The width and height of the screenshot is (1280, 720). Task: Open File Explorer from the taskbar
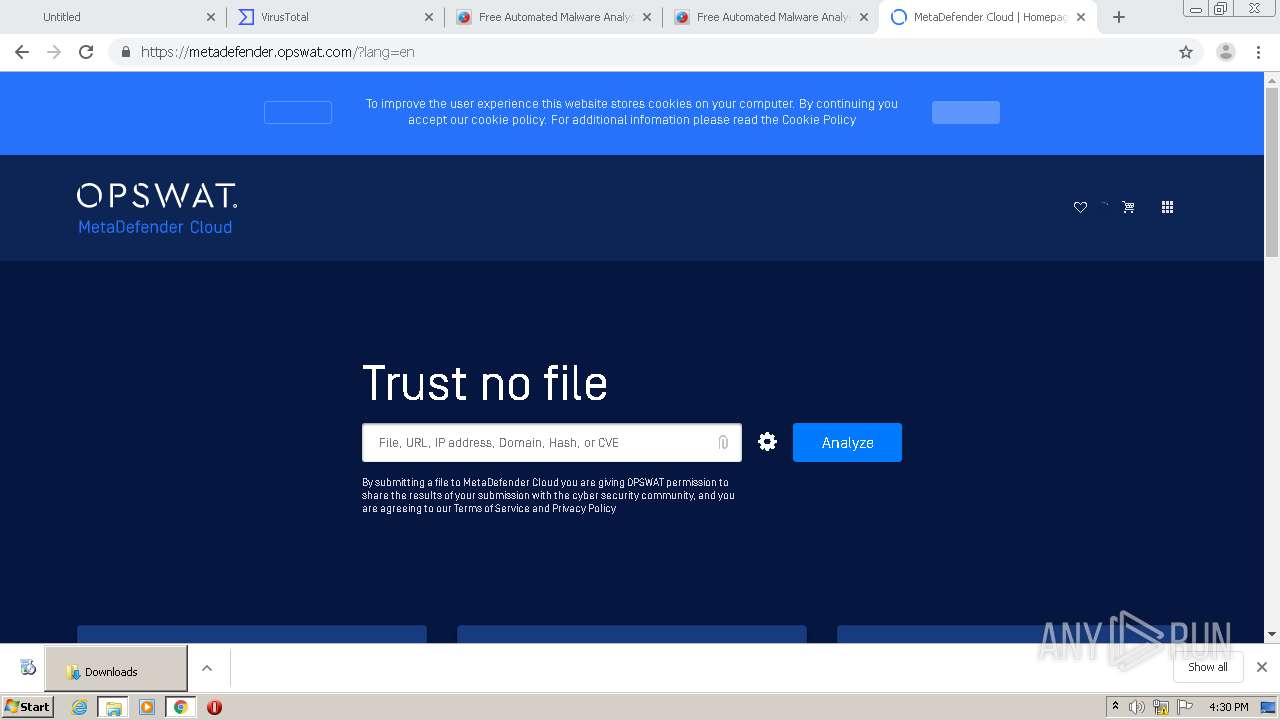(x=113, y=707)
